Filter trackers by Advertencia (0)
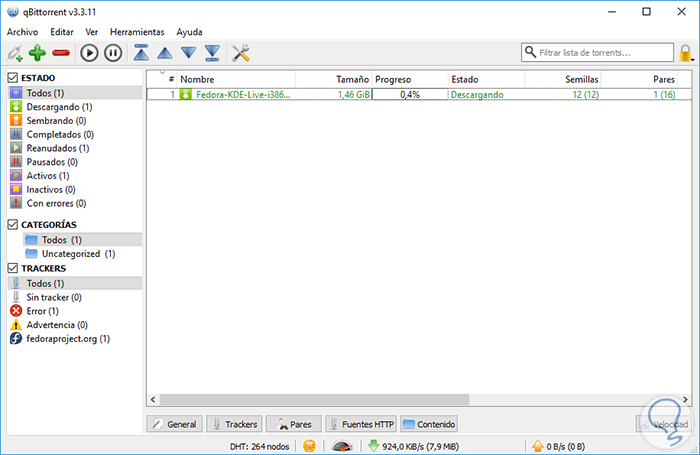Viewport: 700px width, 455px height. [x=75, y=325]
